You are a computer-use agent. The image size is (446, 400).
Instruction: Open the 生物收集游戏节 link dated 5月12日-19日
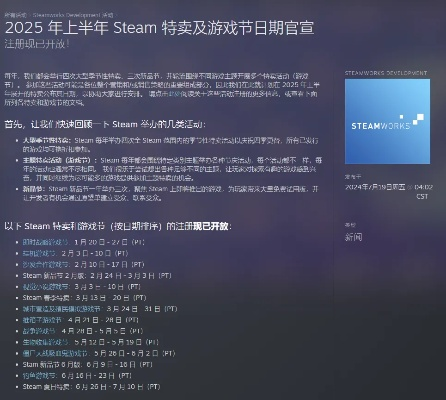pos(46,342)
